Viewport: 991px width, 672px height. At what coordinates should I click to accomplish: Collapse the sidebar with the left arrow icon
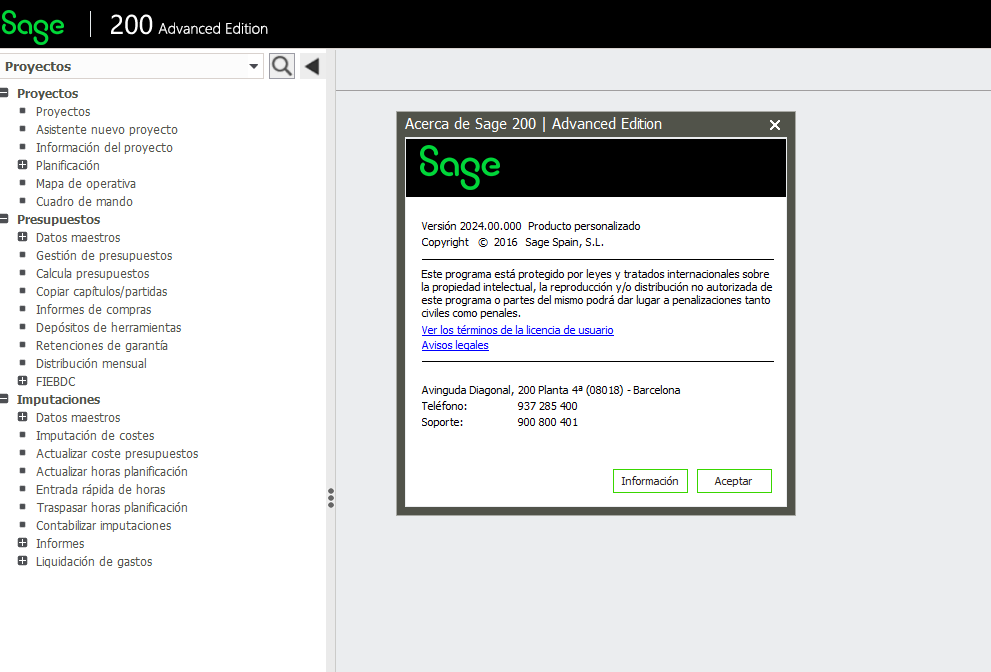312,66
